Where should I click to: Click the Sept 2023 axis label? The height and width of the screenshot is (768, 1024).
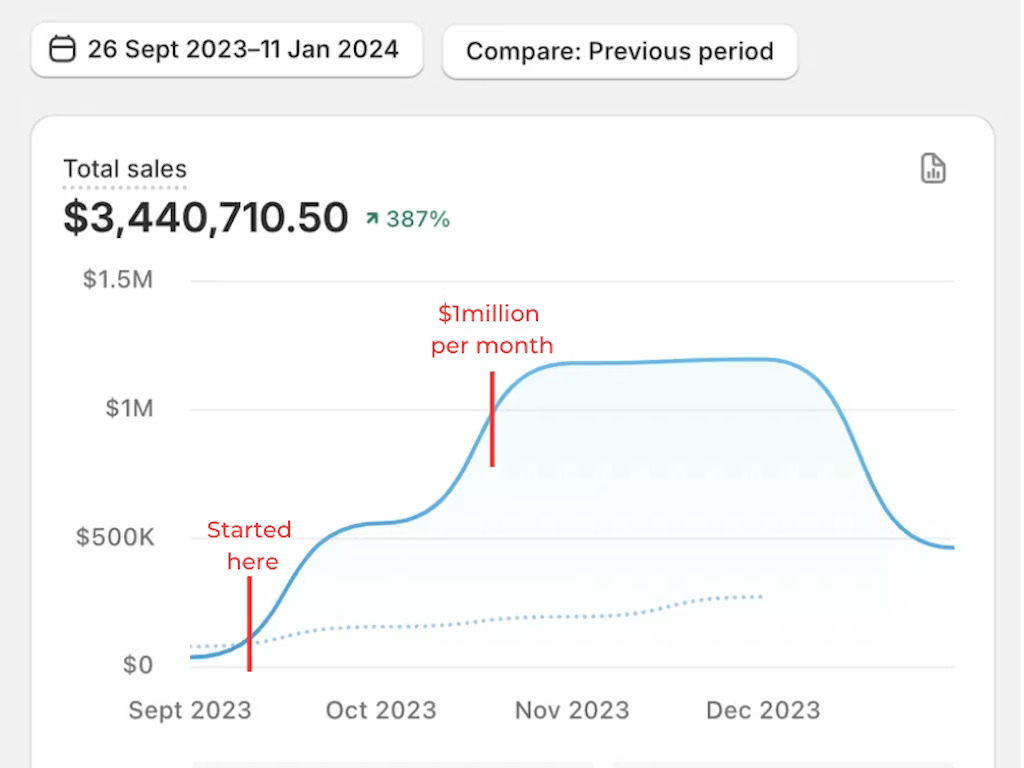(190, 710)
